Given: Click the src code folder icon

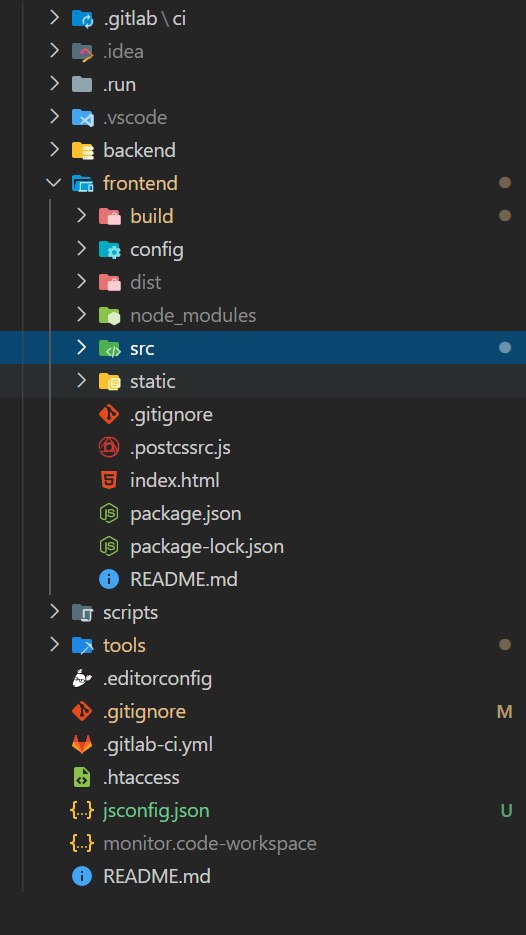Looking at the screenshot, I should pos(110,348).
